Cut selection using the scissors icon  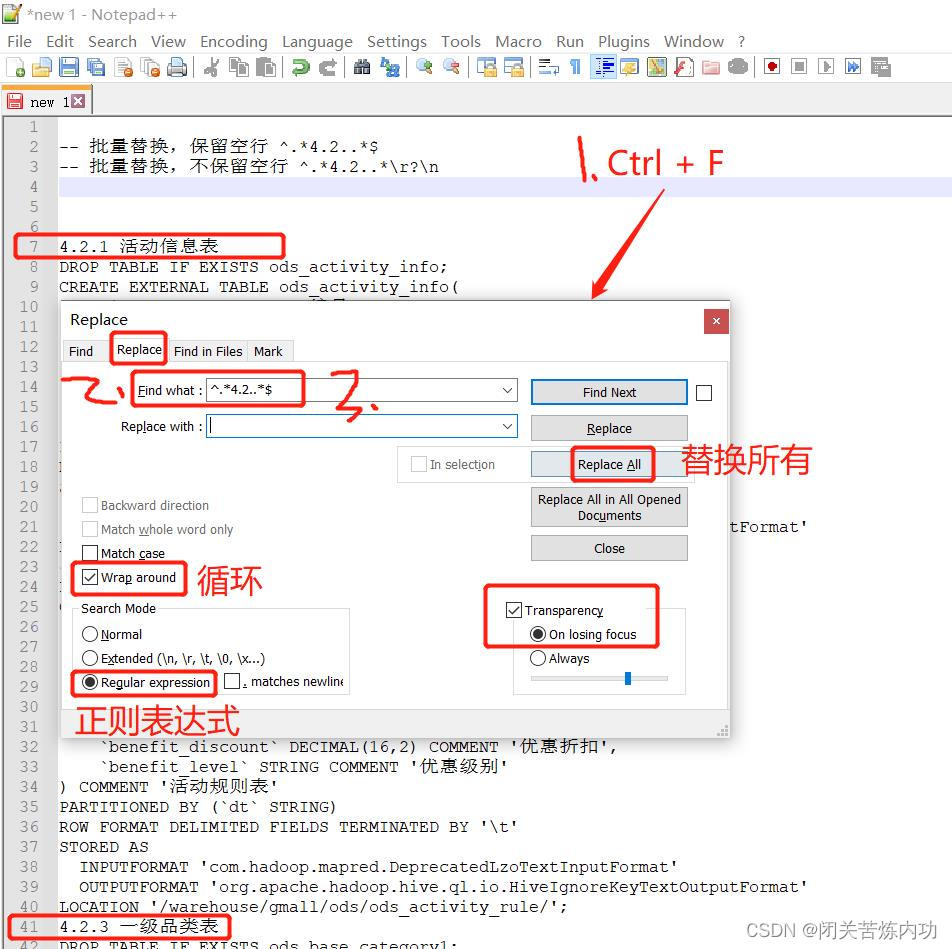click(212, 67)
